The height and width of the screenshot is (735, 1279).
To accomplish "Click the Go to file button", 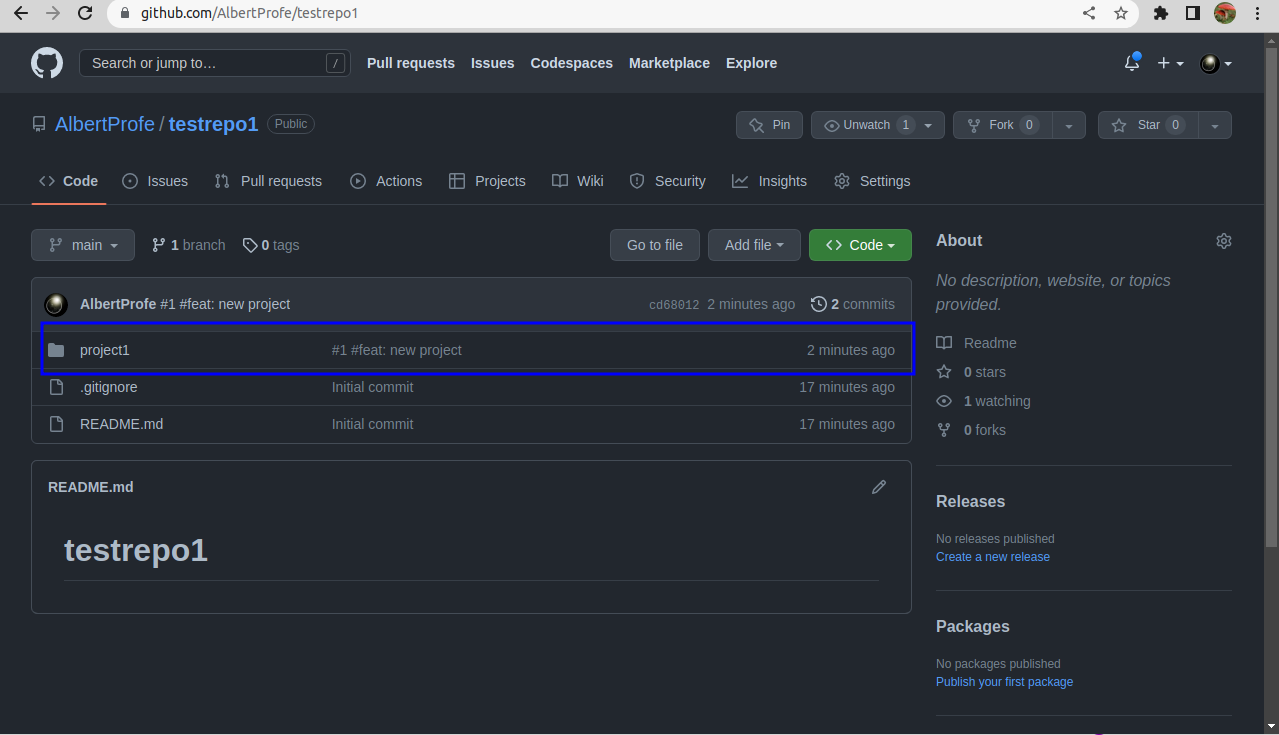I will 655,245.
